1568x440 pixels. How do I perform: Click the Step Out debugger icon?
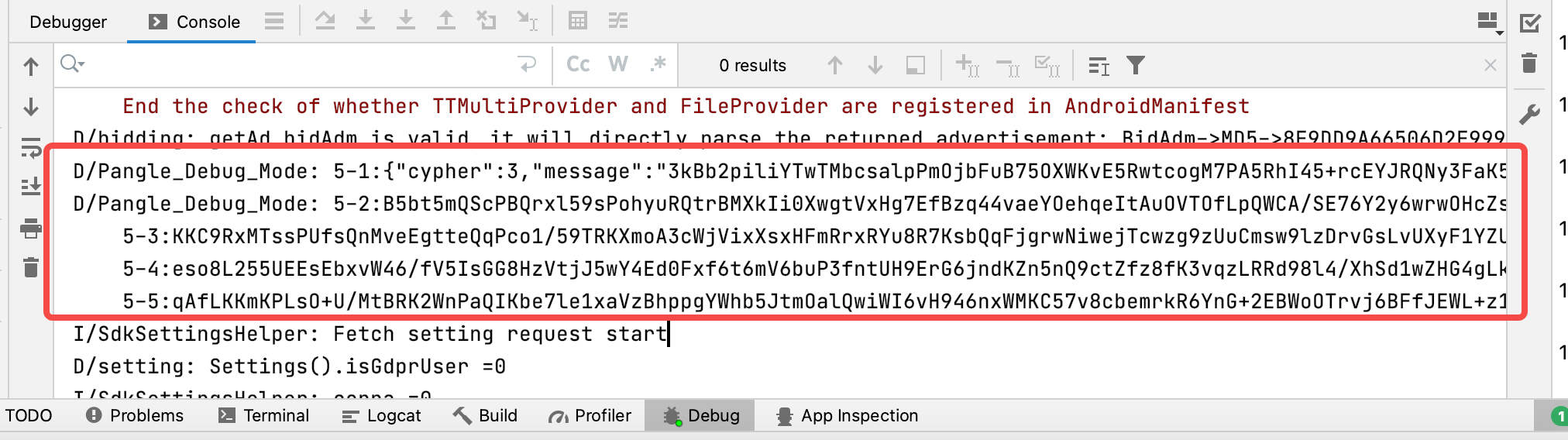click(x=446, y=21)
